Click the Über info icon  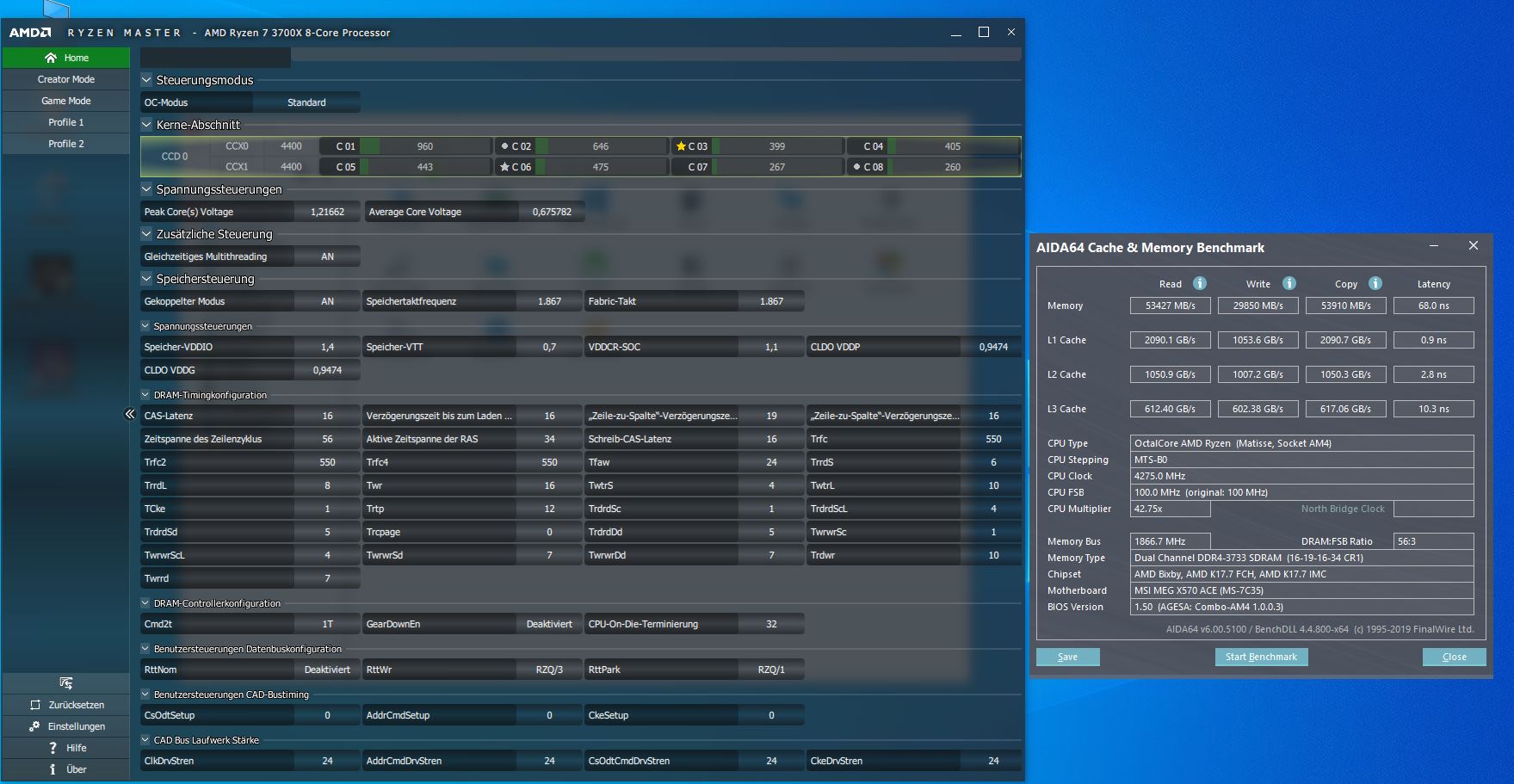point(53,769)
